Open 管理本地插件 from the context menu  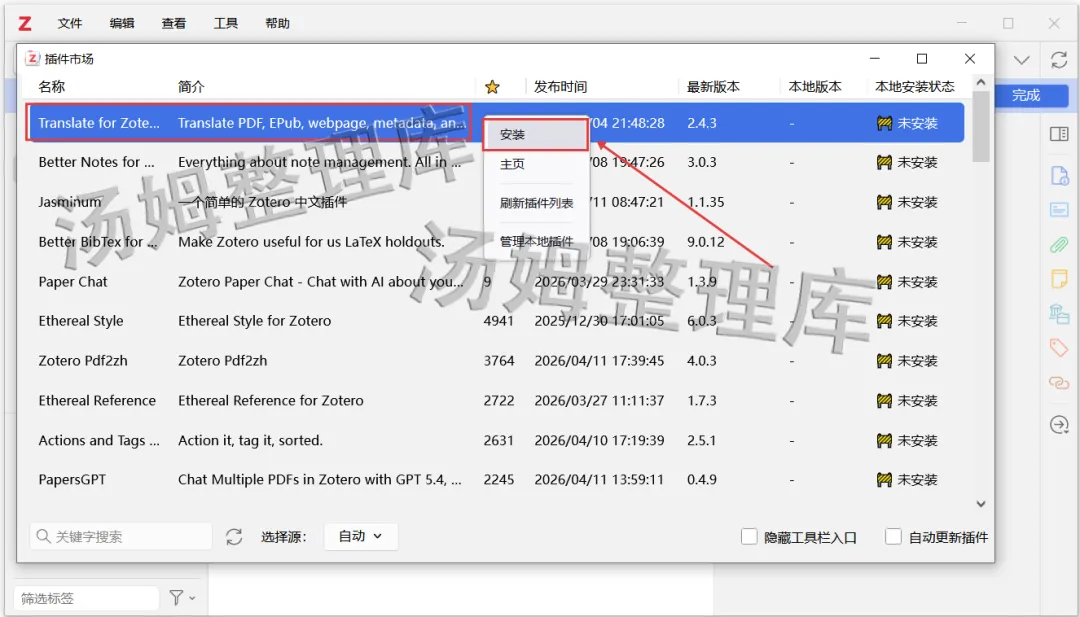536,242
